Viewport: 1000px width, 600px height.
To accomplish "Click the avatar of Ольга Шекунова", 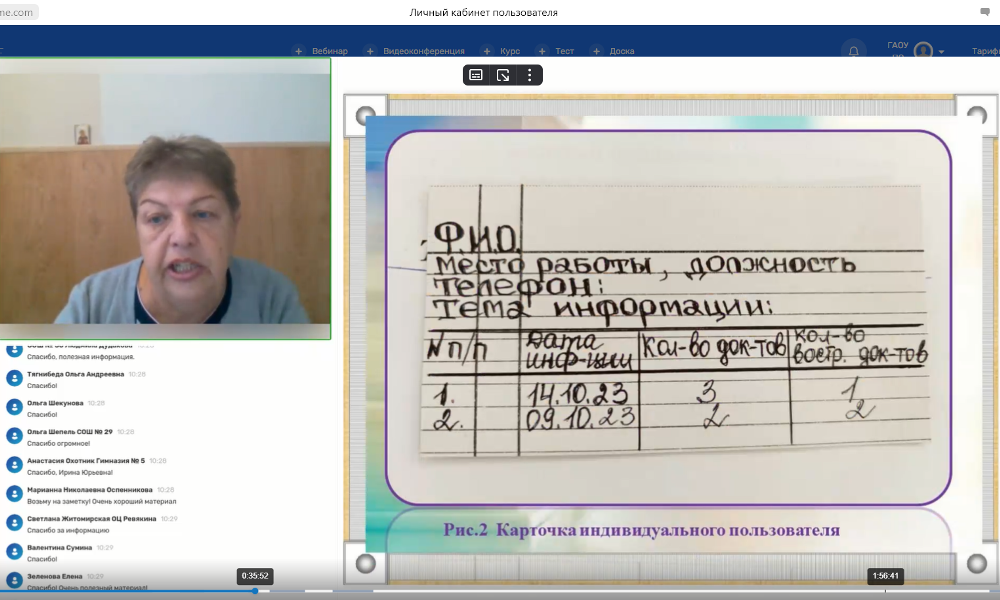I will [14, 407].
